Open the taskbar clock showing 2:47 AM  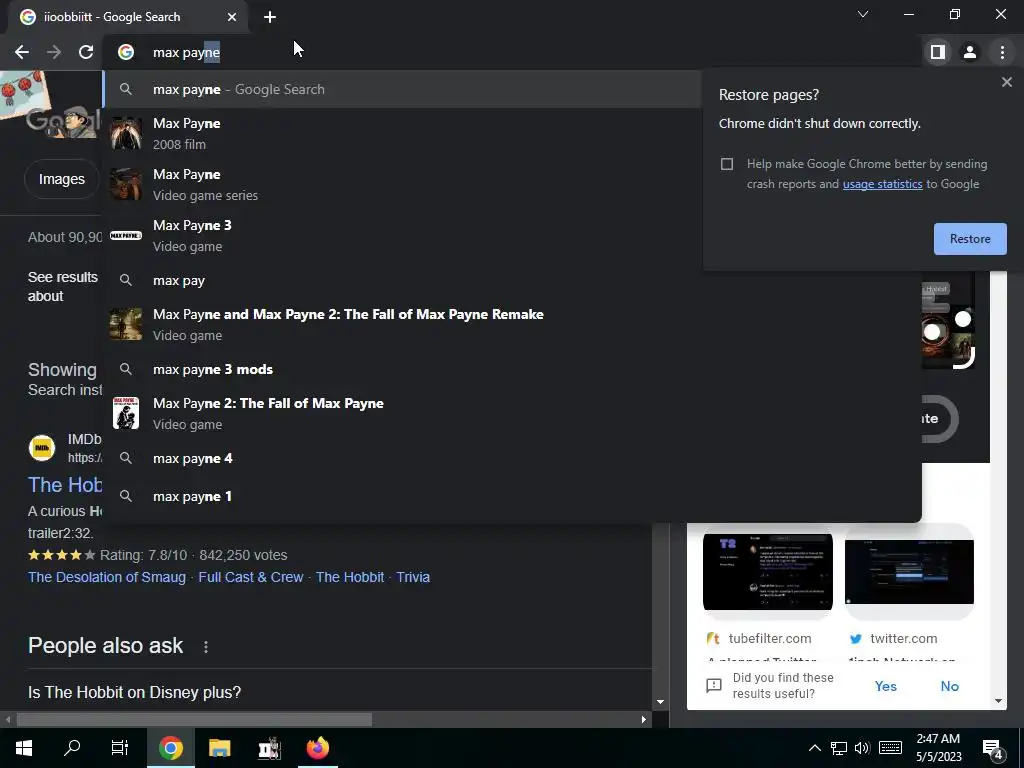click(938, 748)
